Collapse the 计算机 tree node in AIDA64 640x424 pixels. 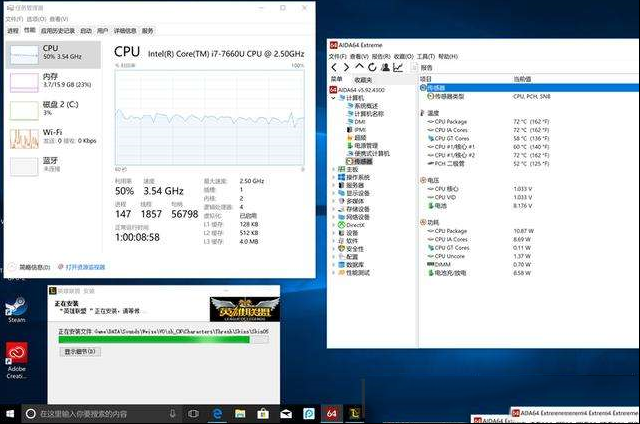[x=333, y=98]
